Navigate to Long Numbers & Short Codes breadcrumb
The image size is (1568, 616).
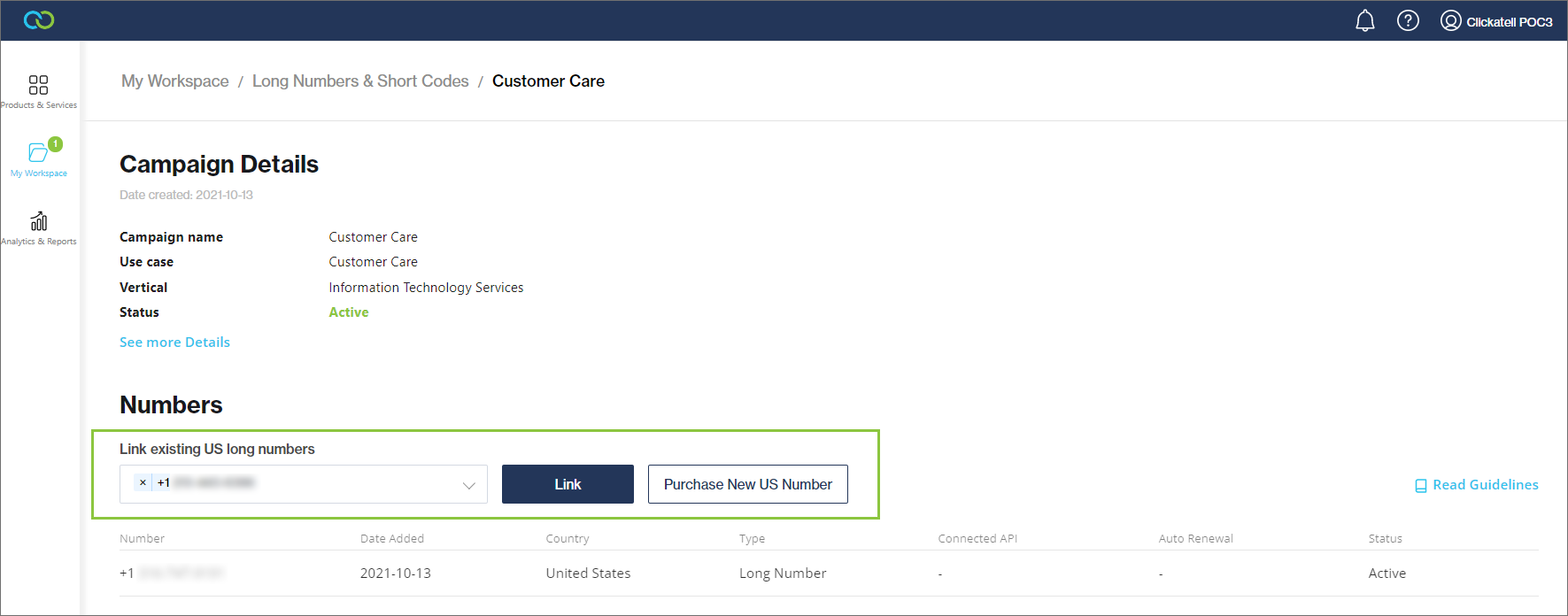pyautogui.click(x=360, y=81)
